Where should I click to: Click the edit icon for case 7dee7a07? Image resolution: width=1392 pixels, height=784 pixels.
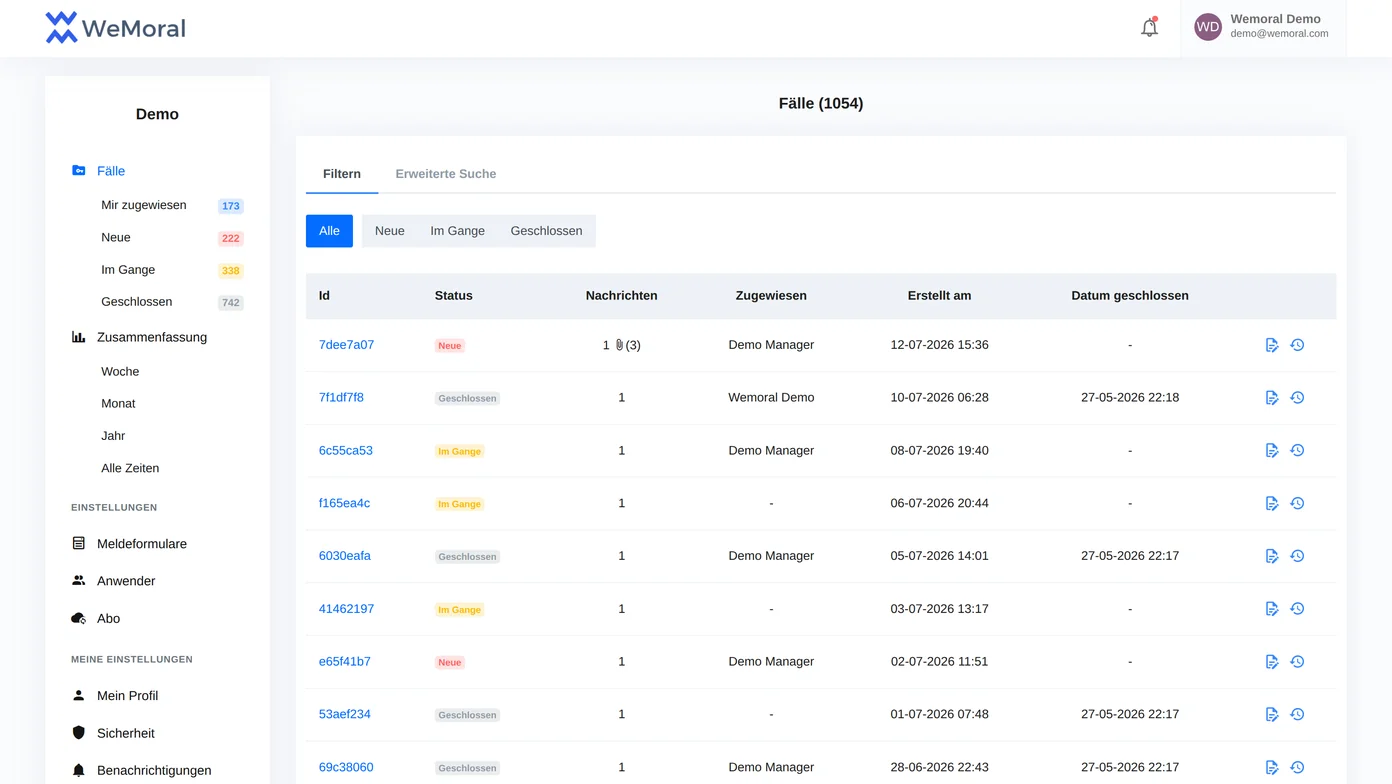pos(1272,345)
